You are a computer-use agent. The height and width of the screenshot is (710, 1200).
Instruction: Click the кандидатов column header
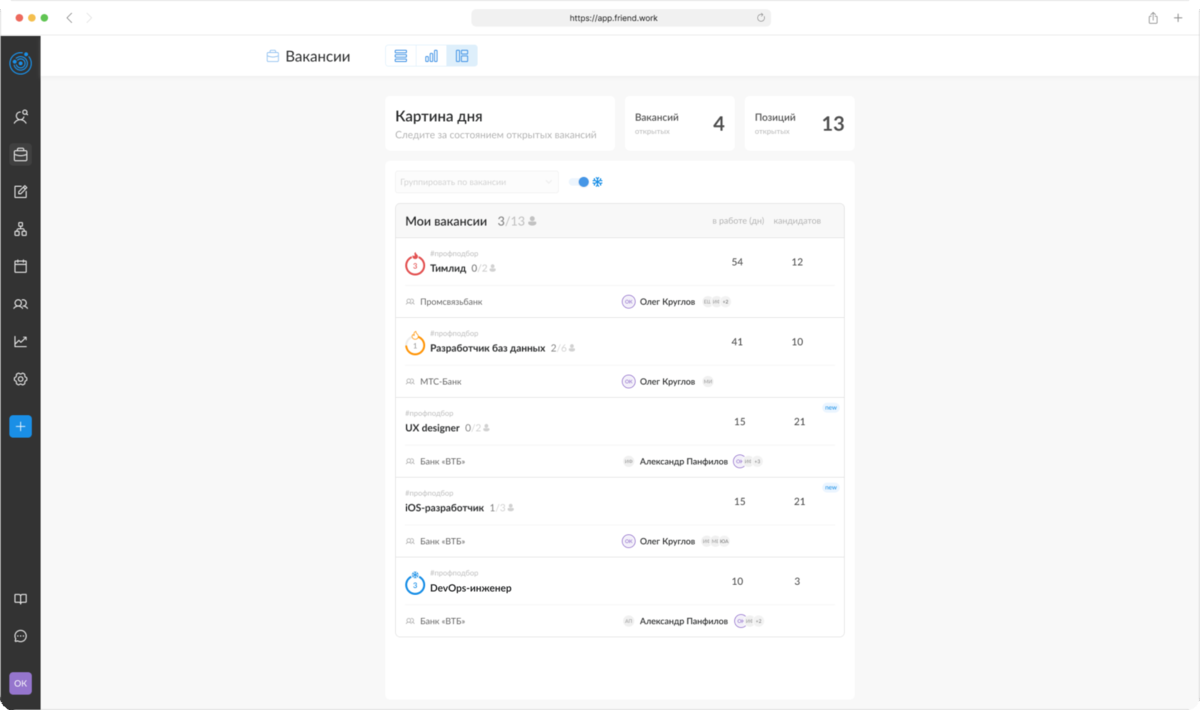pyautogui.click(x=797, y=221)
